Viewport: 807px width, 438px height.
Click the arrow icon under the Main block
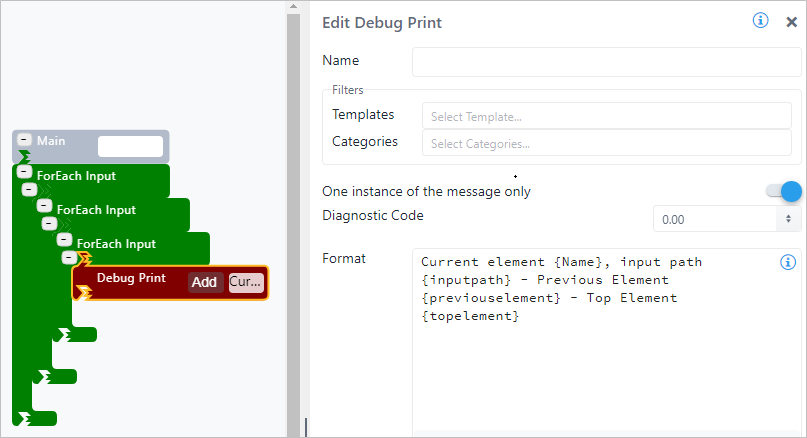[x=24, y=157]
